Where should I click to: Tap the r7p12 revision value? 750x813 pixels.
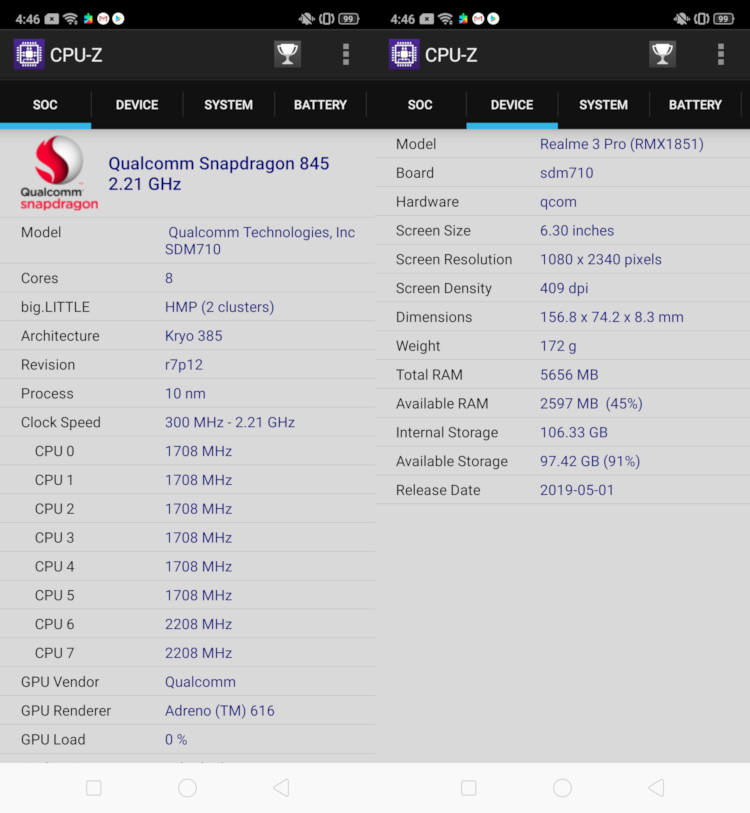tap(184, 365)
